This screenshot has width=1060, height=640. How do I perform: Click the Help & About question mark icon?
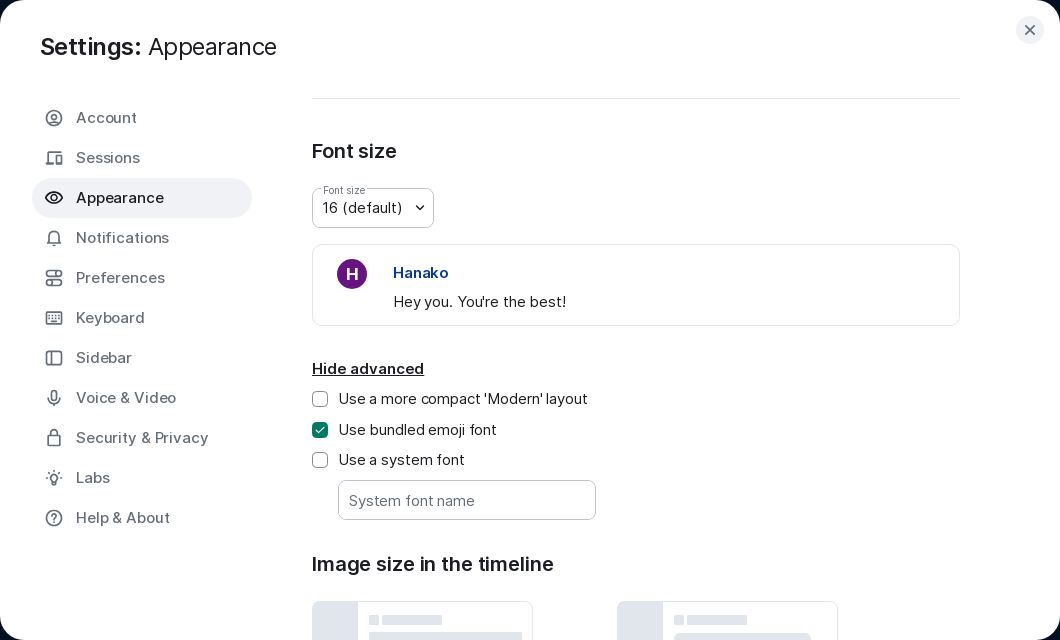tap(54, 518)
